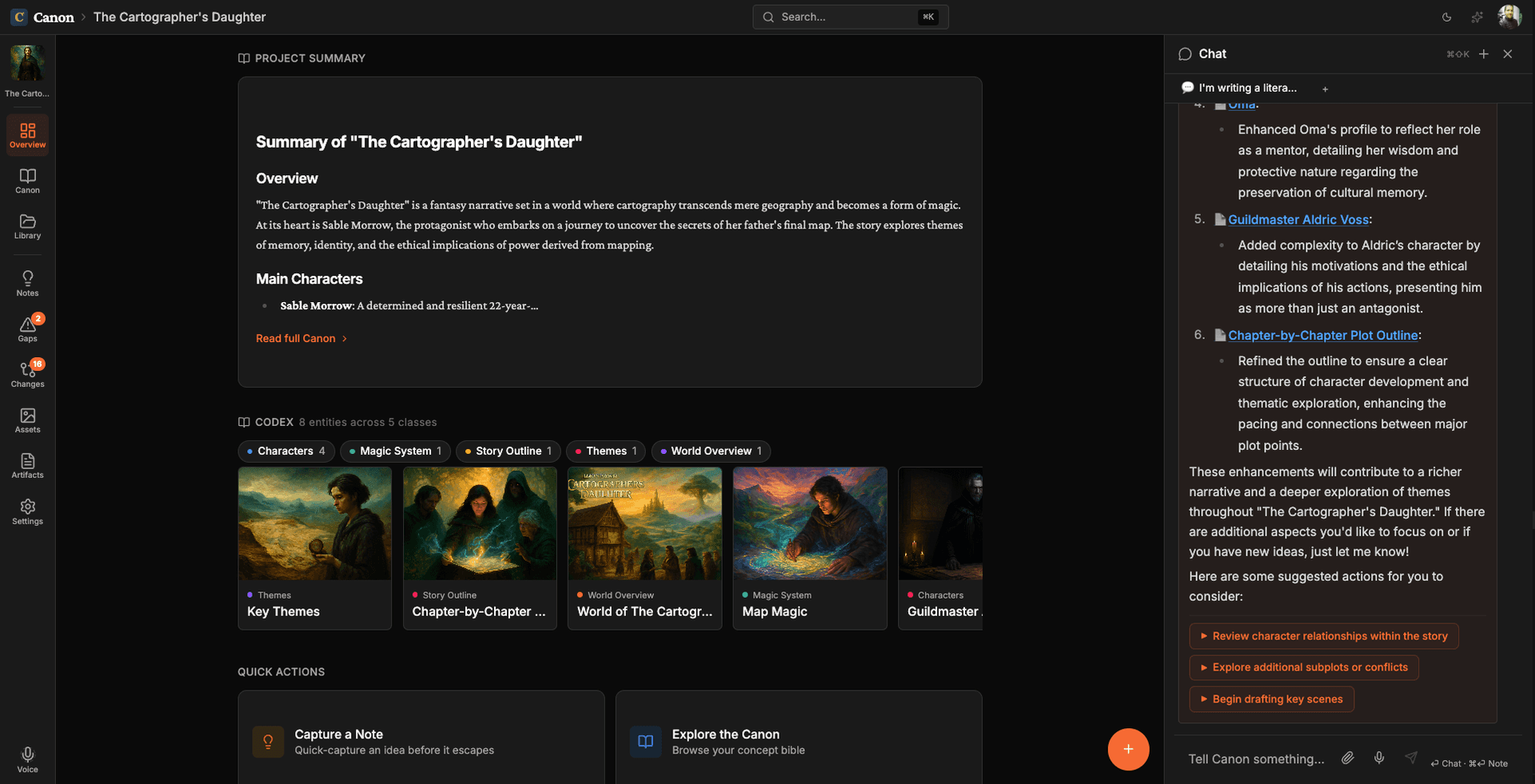Image resolution: width=1535 pixels, height=784 pixels.
Task: Open the Chapter-by-Chapter Plot Outline link
Action: [x=1323, y=336]
